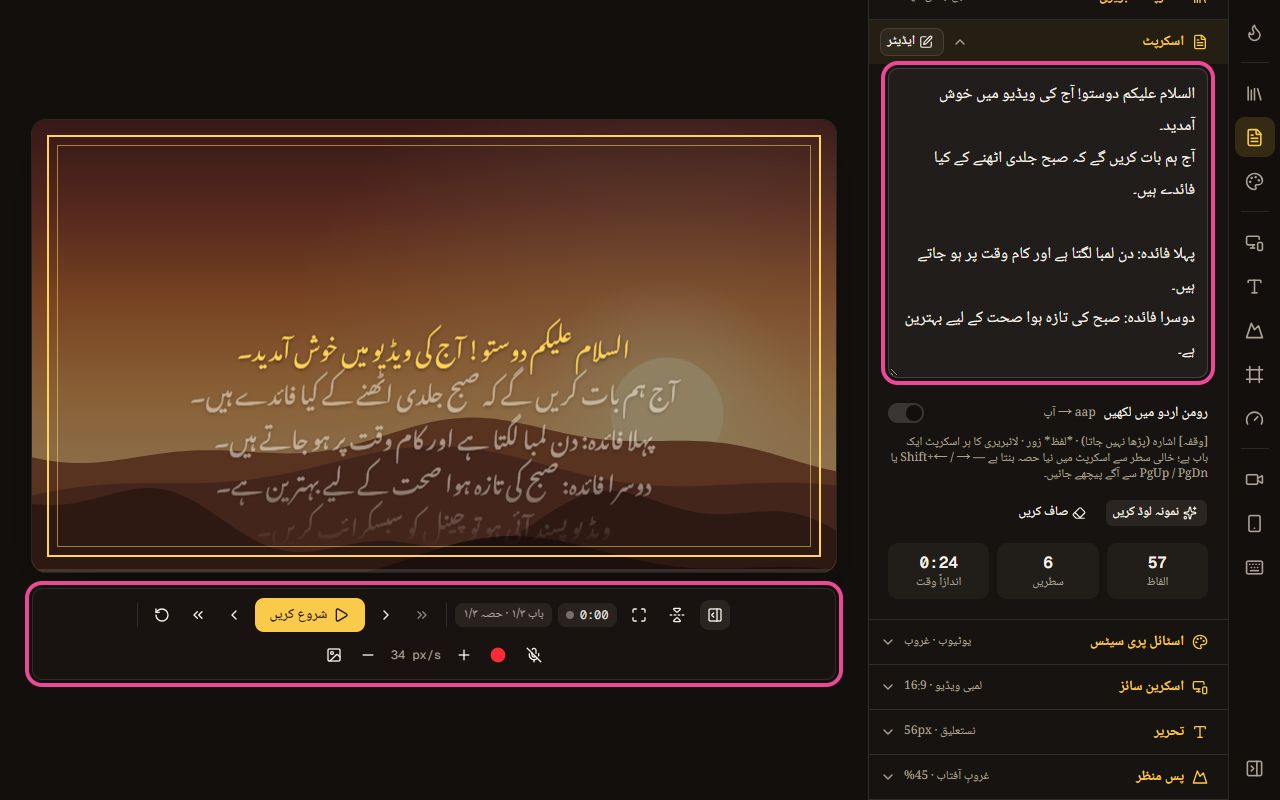Click preview line starting دوسرا فائدہ
The height and width of the screenshot is (800, 1280).
pyautogui.click(x=434, y=488)
